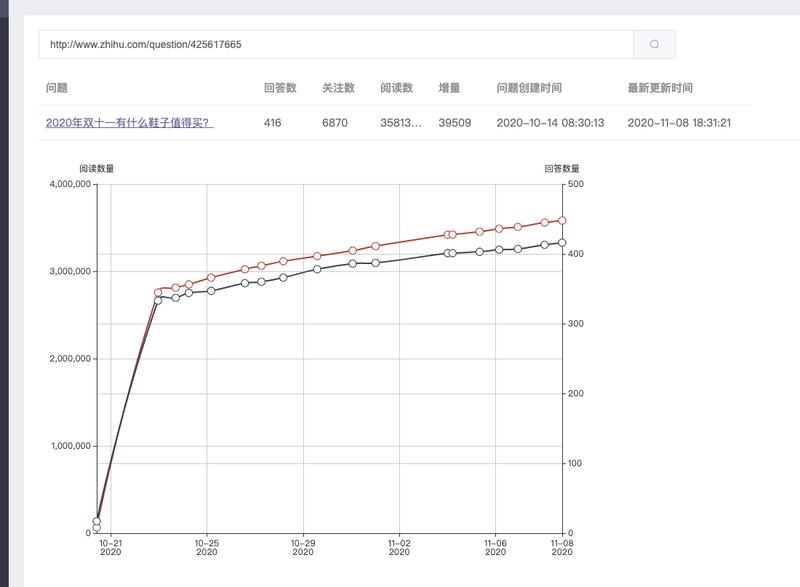Click the 问题 column header
Viewport: 800px width, 587px height.
pos(56,87)
